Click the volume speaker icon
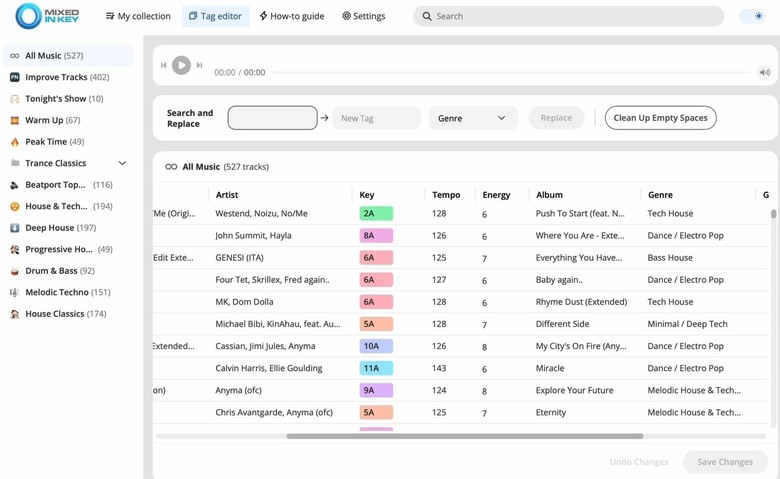Image resolution: width=780 pixels, height=479 pixels. 765,73
